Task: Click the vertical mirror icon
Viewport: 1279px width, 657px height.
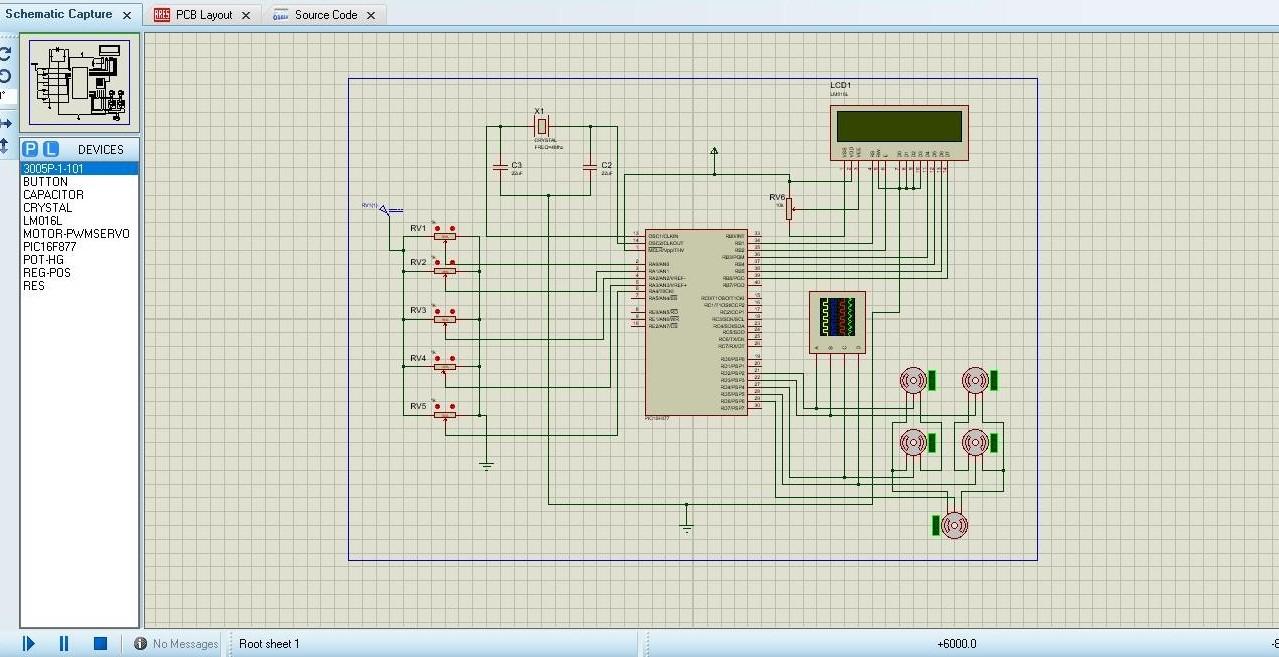Action: [6, 145]
